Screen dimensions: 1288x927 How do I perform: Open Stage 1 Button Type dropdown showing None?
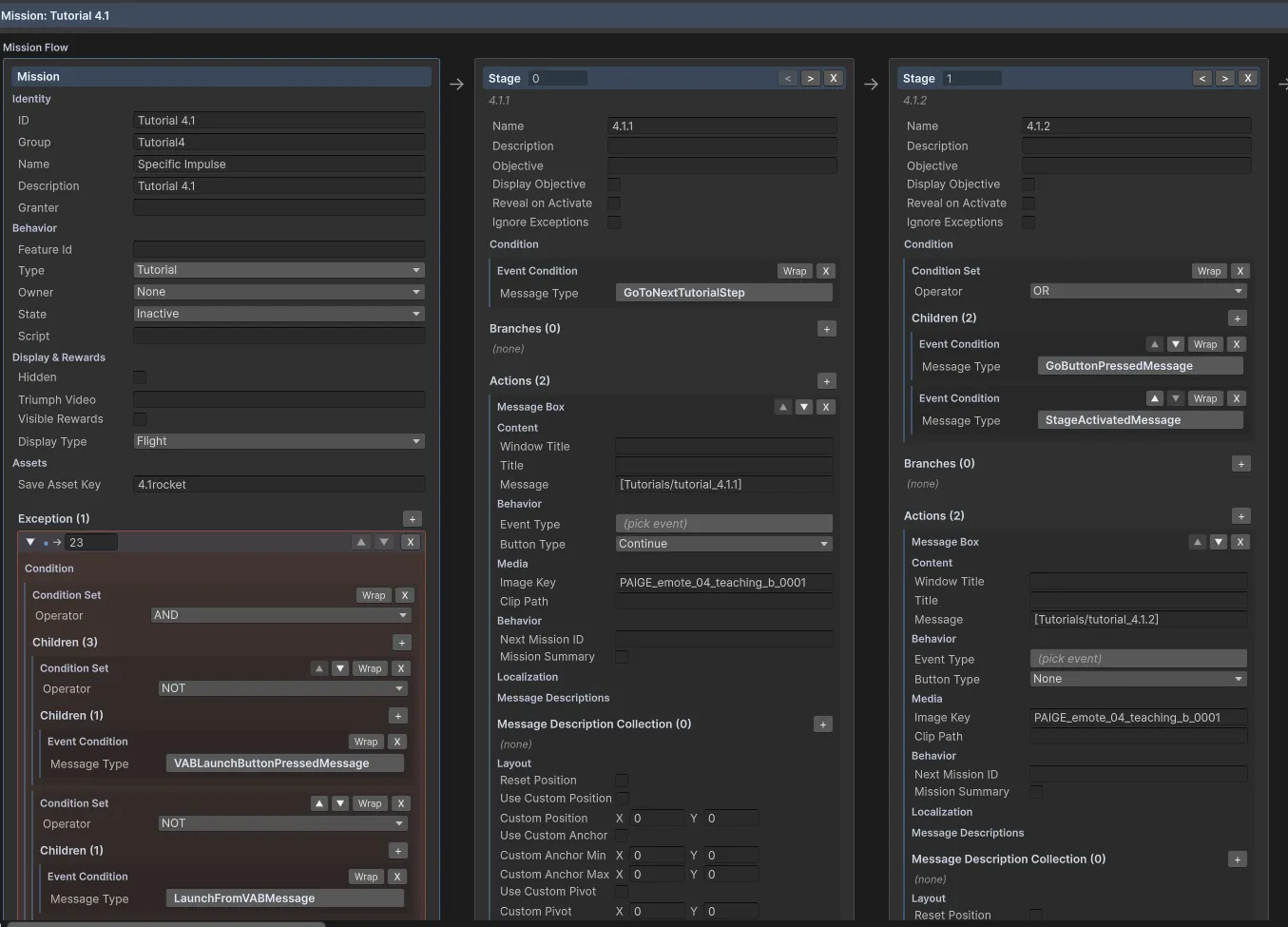tap(1138, 679)
